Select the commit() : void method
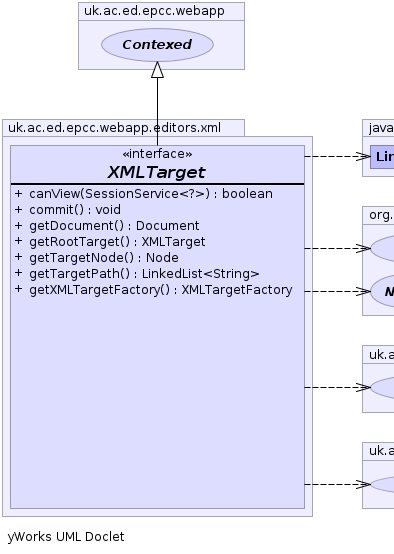This screenshot has width=394, height=554. click(x=68, y=210)
